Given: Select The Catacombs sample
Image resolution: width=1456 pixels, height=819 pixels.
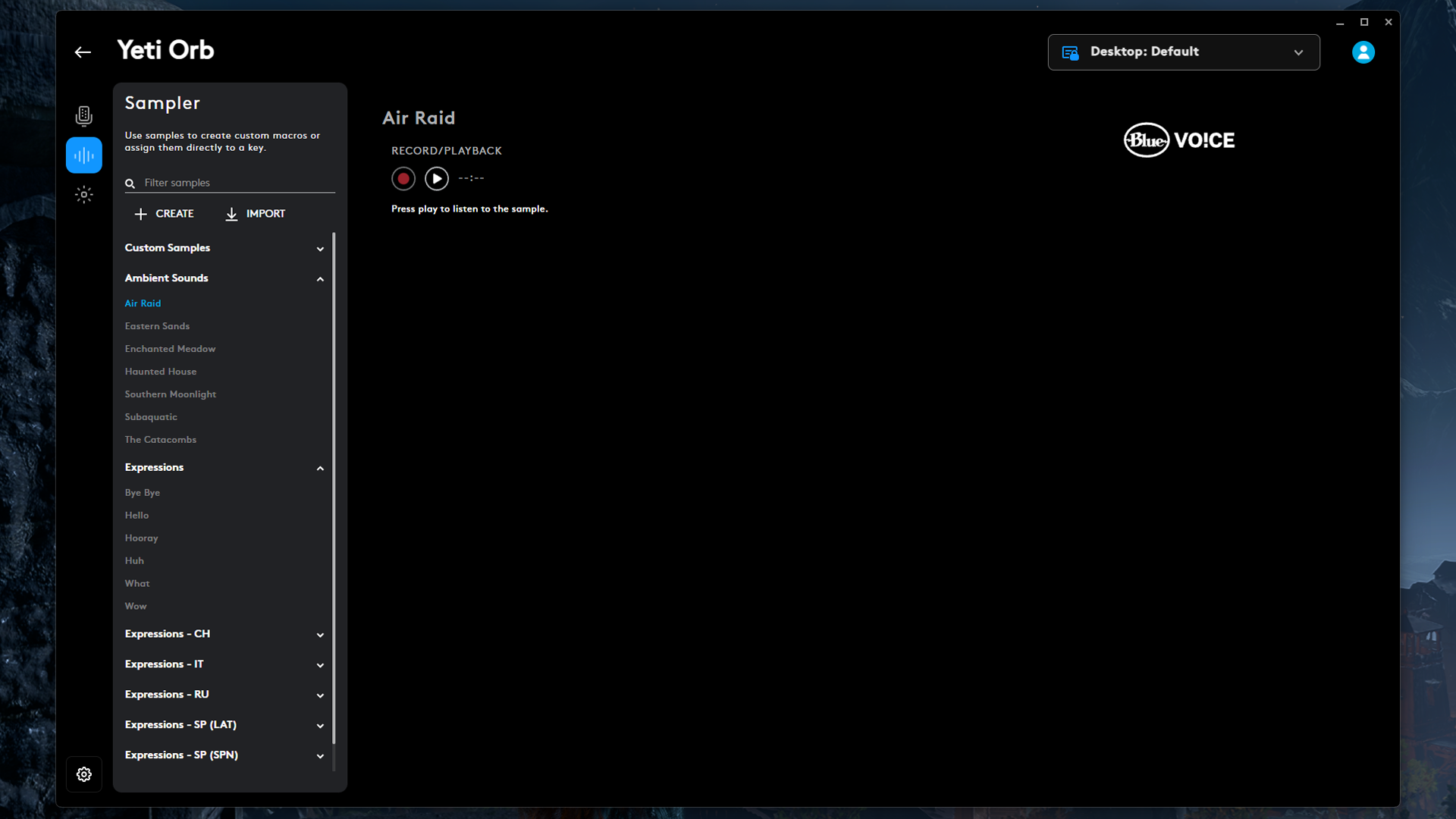Looking at the screenshot, I should 161,440.
